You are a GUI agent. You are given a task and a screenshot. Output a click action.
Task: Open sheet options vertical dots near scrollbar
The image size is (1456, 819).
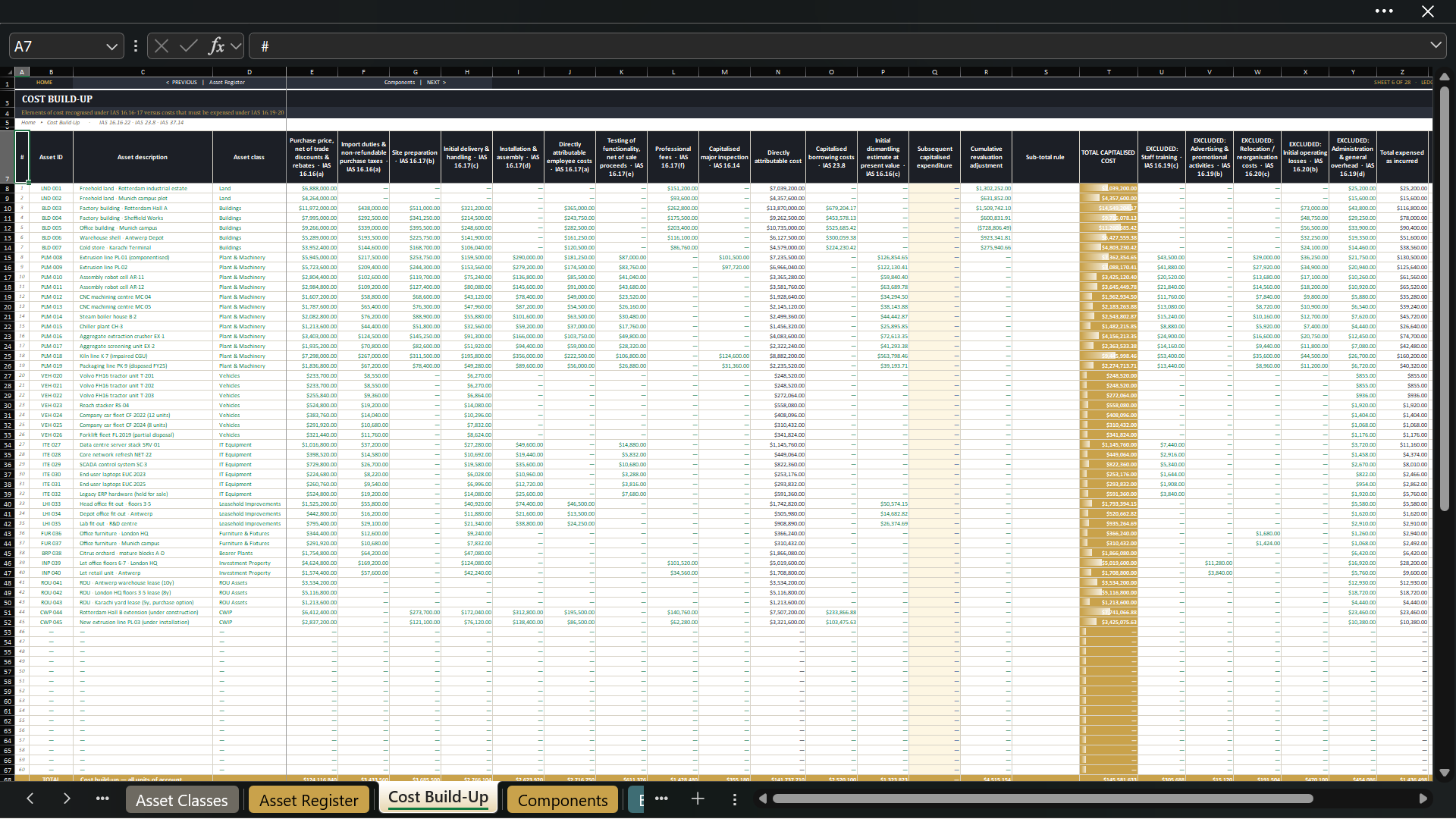click(734, 799)
